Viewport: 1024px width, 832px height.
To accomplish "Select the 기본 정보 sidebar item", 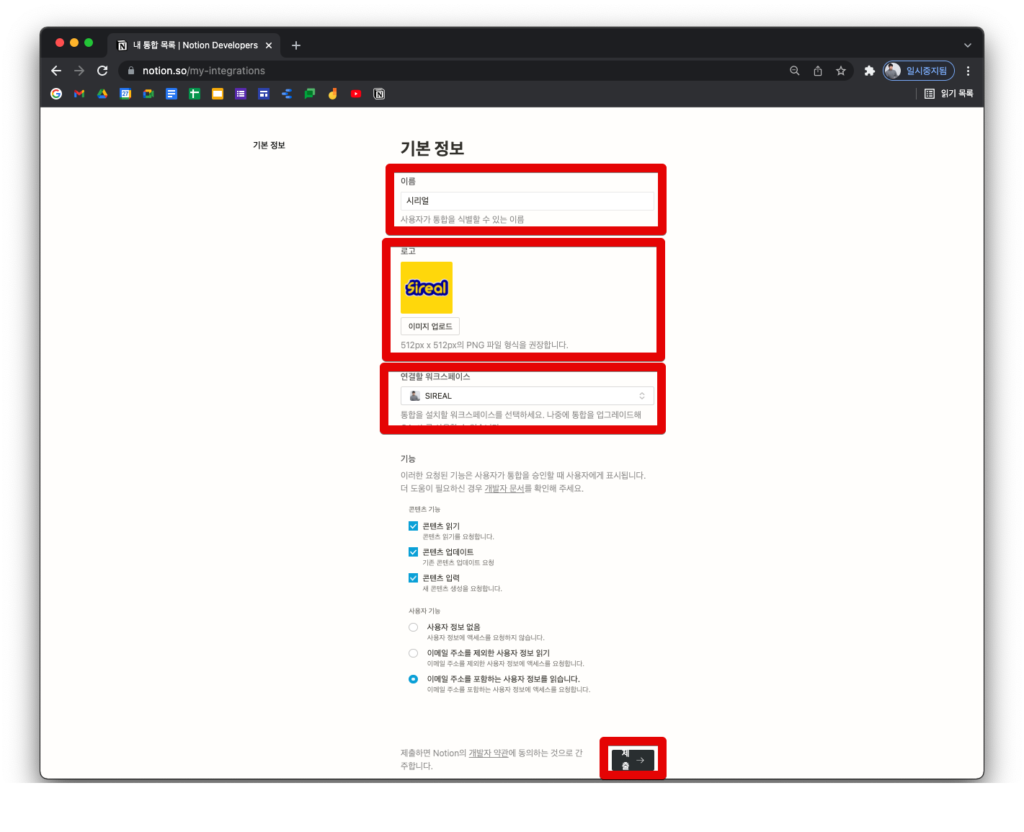I will pos(268,145).
